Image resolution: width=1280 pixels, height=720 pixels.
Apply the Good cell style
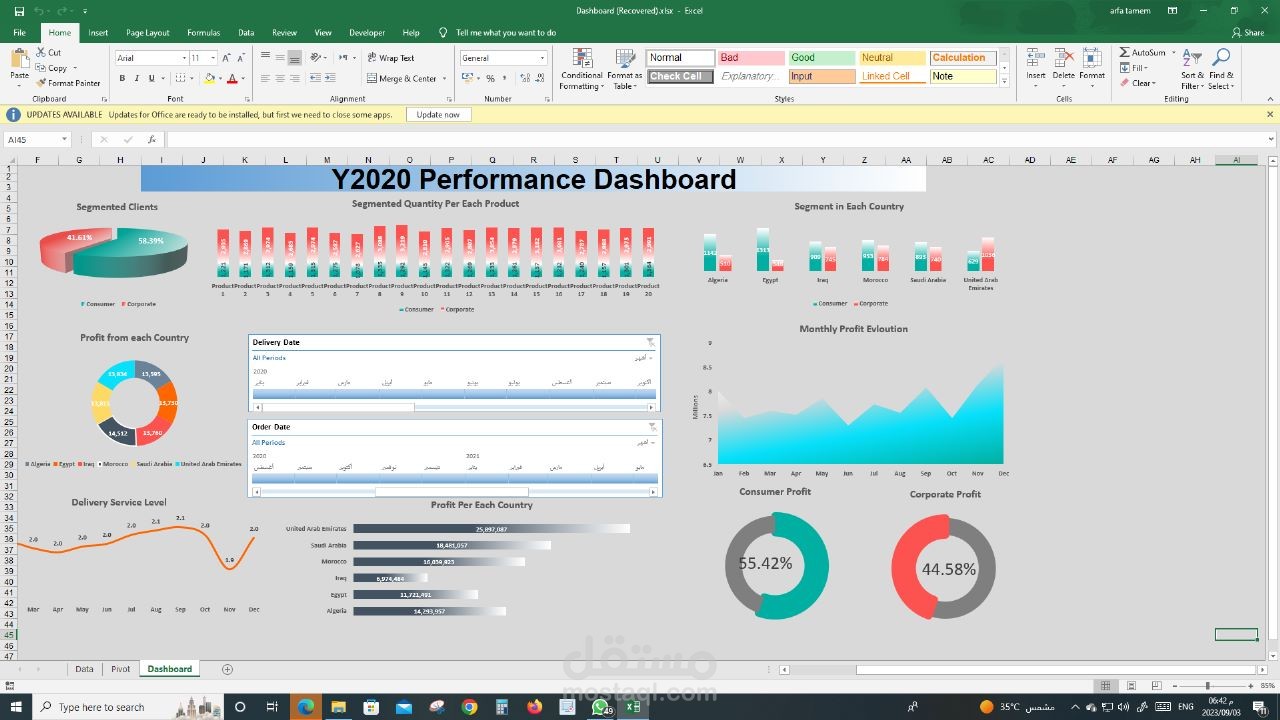(x=822, y=58)
